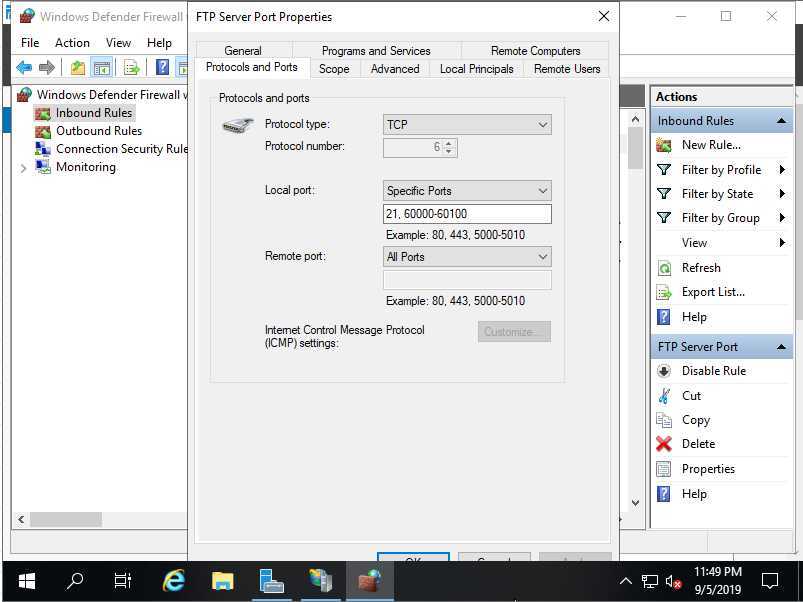Switch to the Remote Computers tab

535,51
